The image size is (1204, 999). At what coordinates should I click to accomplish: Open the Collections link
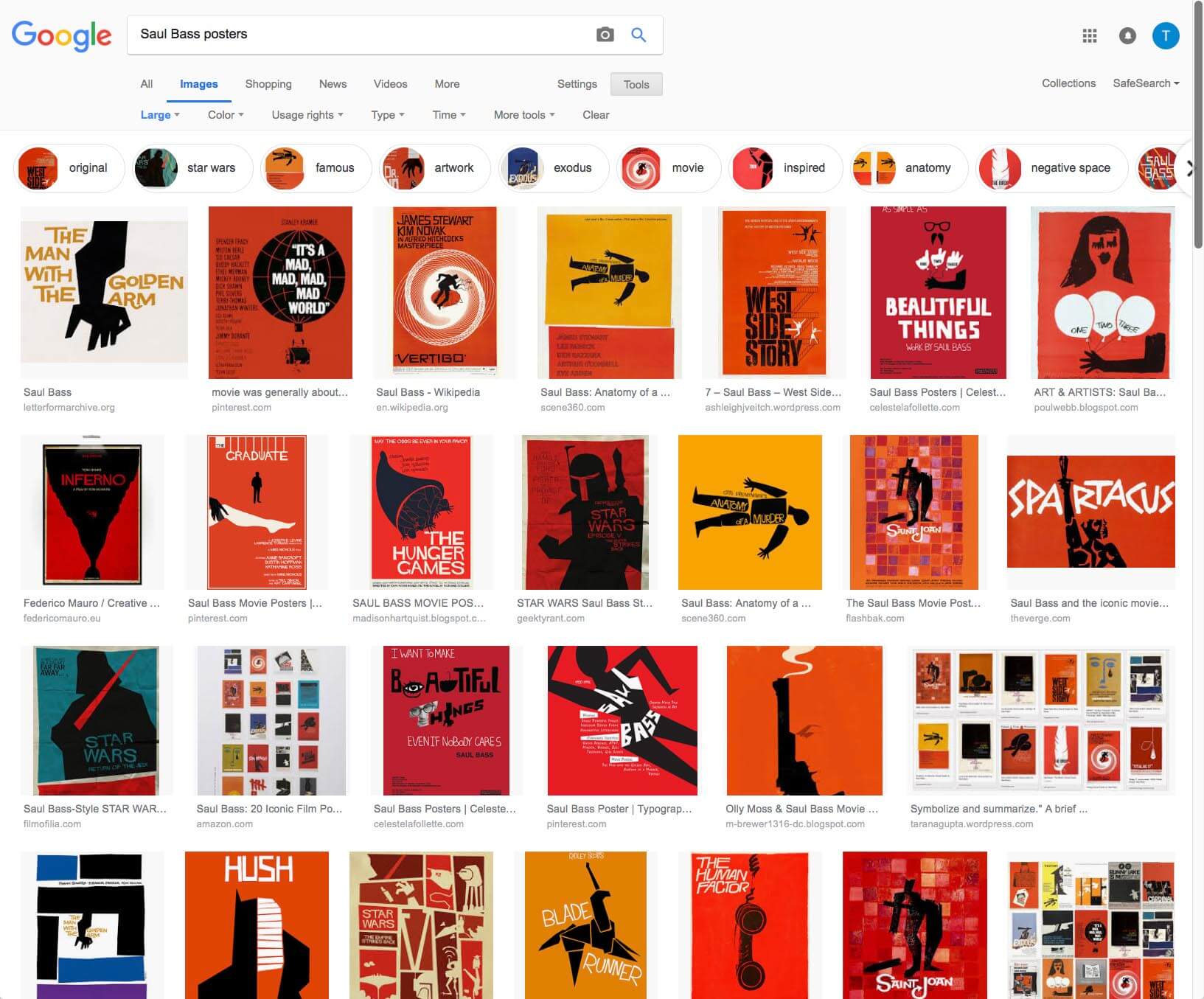click(1068, 83)
